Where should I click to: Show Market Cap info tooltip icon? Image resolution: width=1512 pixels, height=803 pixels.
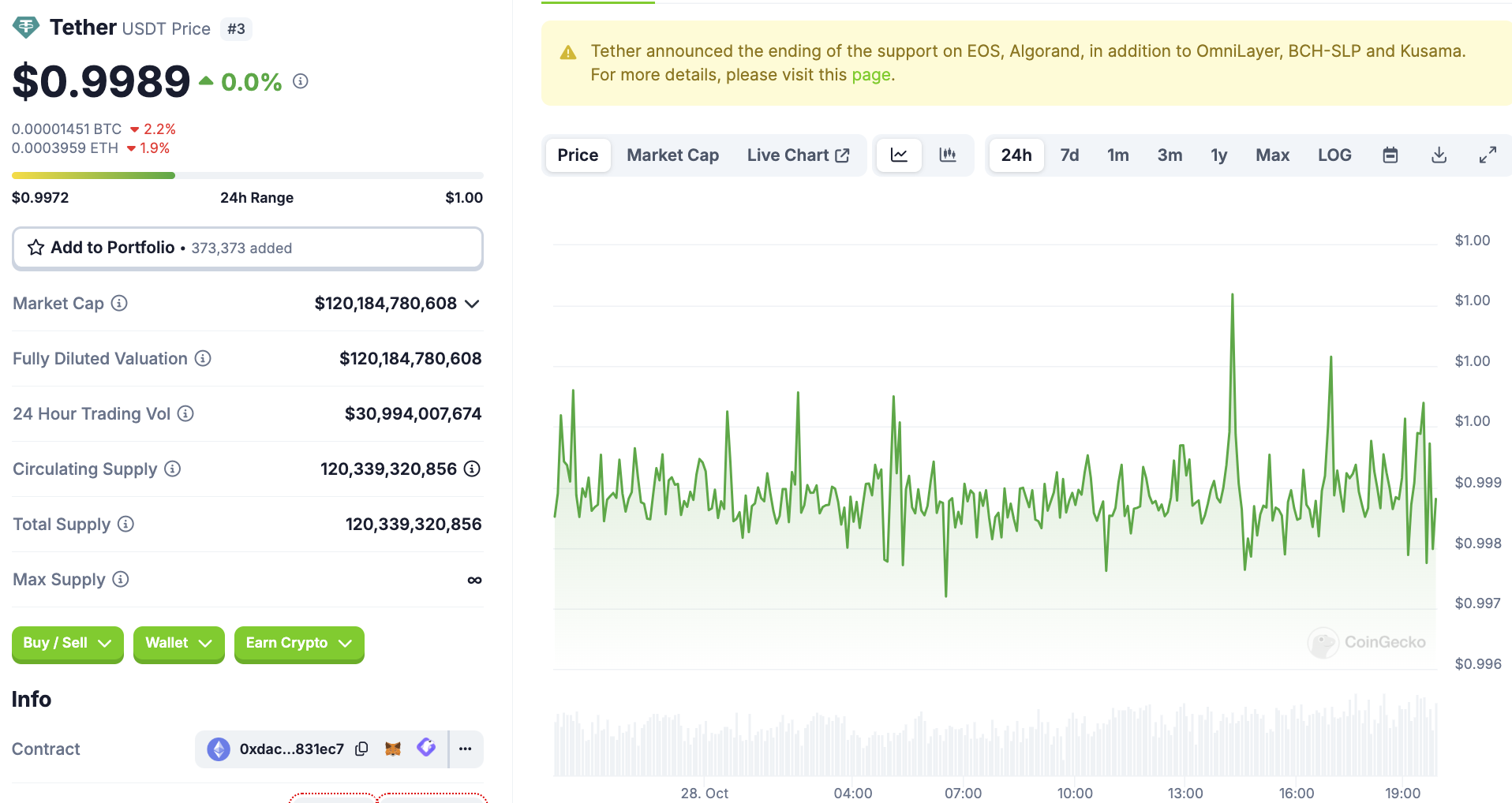pos(119,303)
